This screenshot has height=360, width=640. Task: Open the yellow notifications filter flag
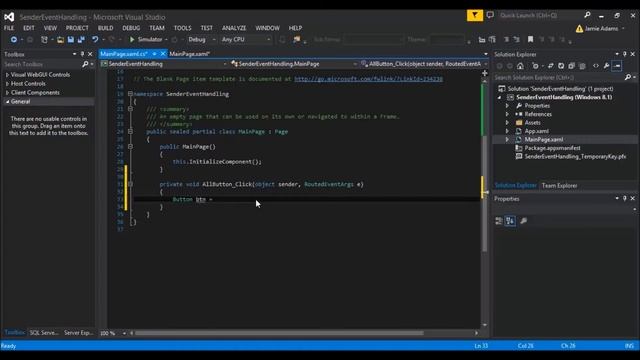coord(475,16)
